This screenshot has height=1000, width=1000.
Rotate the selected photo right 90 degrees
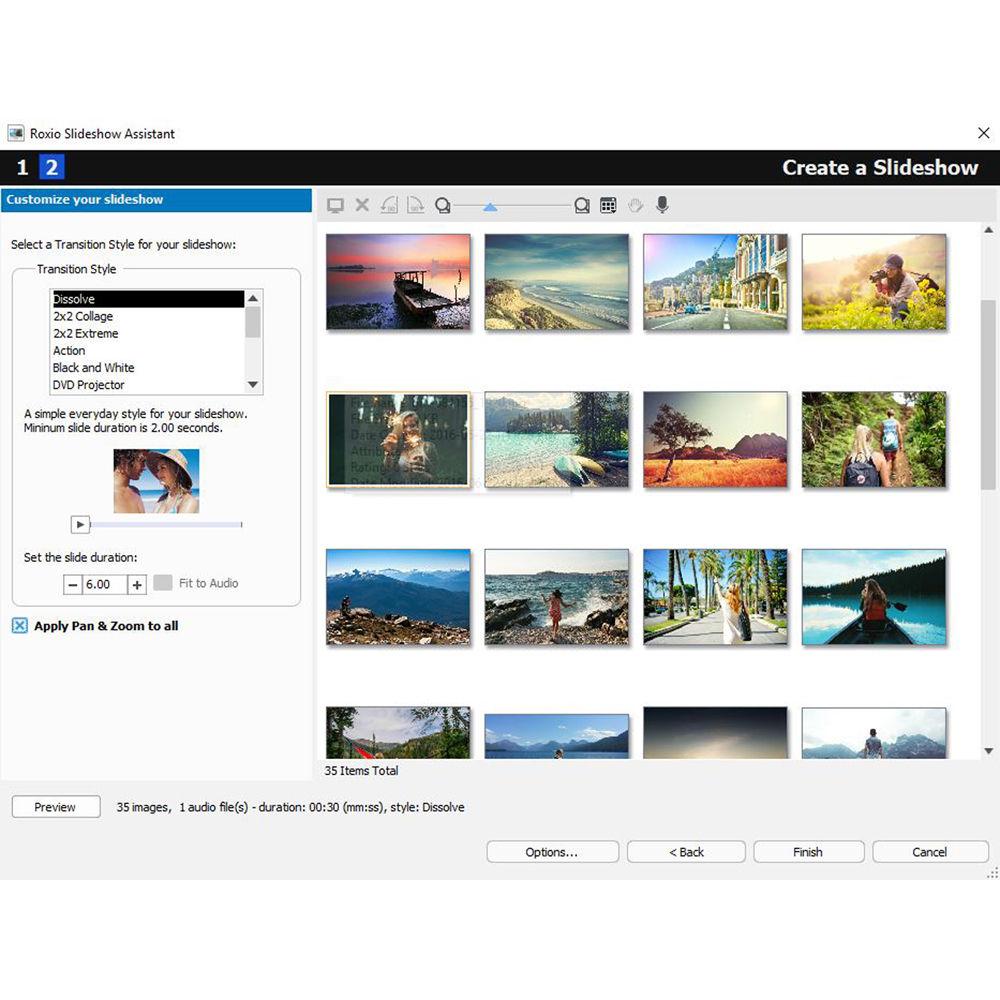[x=416, y=205]
